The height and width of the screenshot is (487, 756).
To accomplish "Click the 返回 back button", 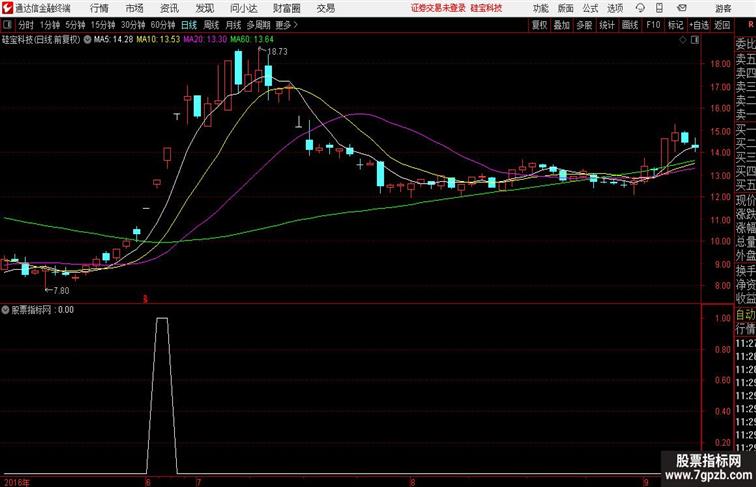I will 722,25.
